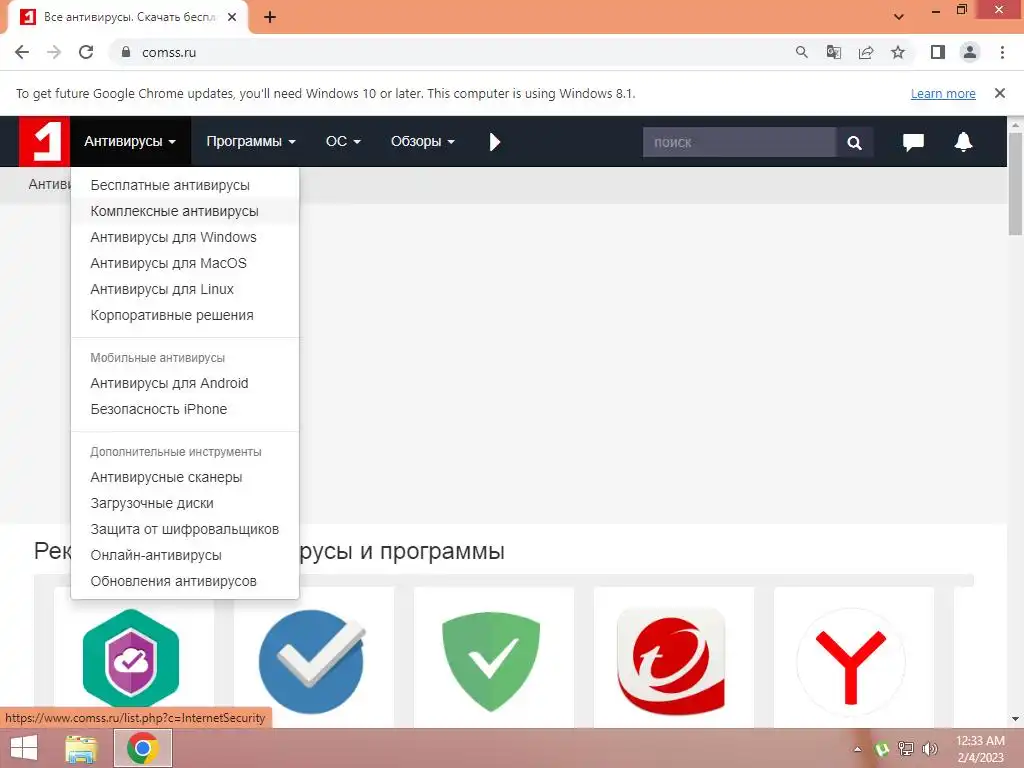Click the green shield AdGuard icon
This screenshot has height=768, width=1024.
[491, 661]
